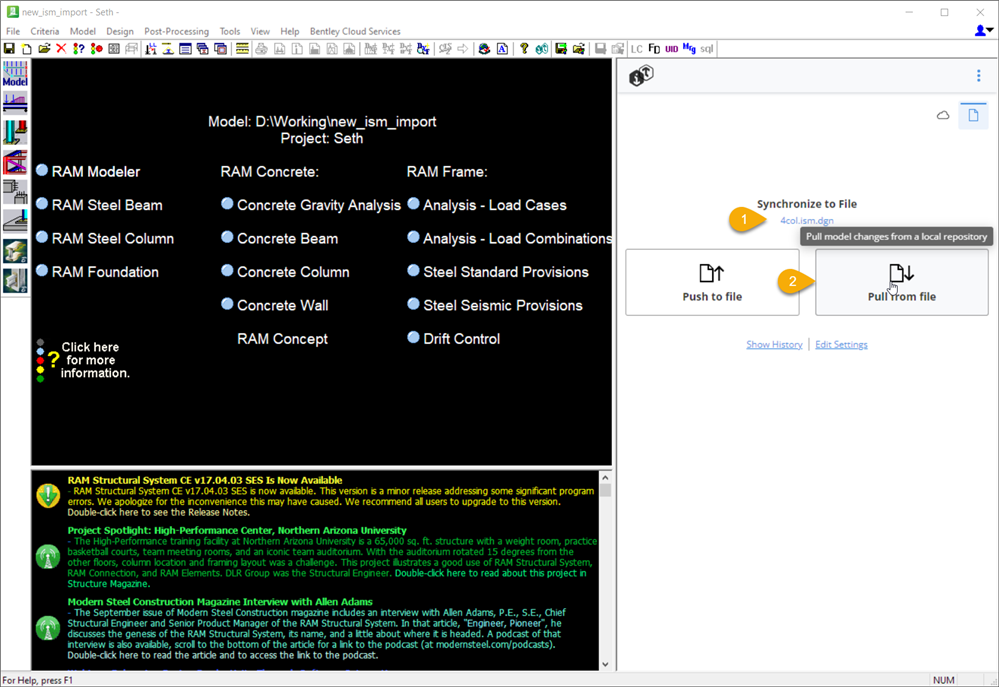The width and height of the screenshot is (999, 687).
Task: Open the Model module in the sidebar
Action: tap(15, 74)
